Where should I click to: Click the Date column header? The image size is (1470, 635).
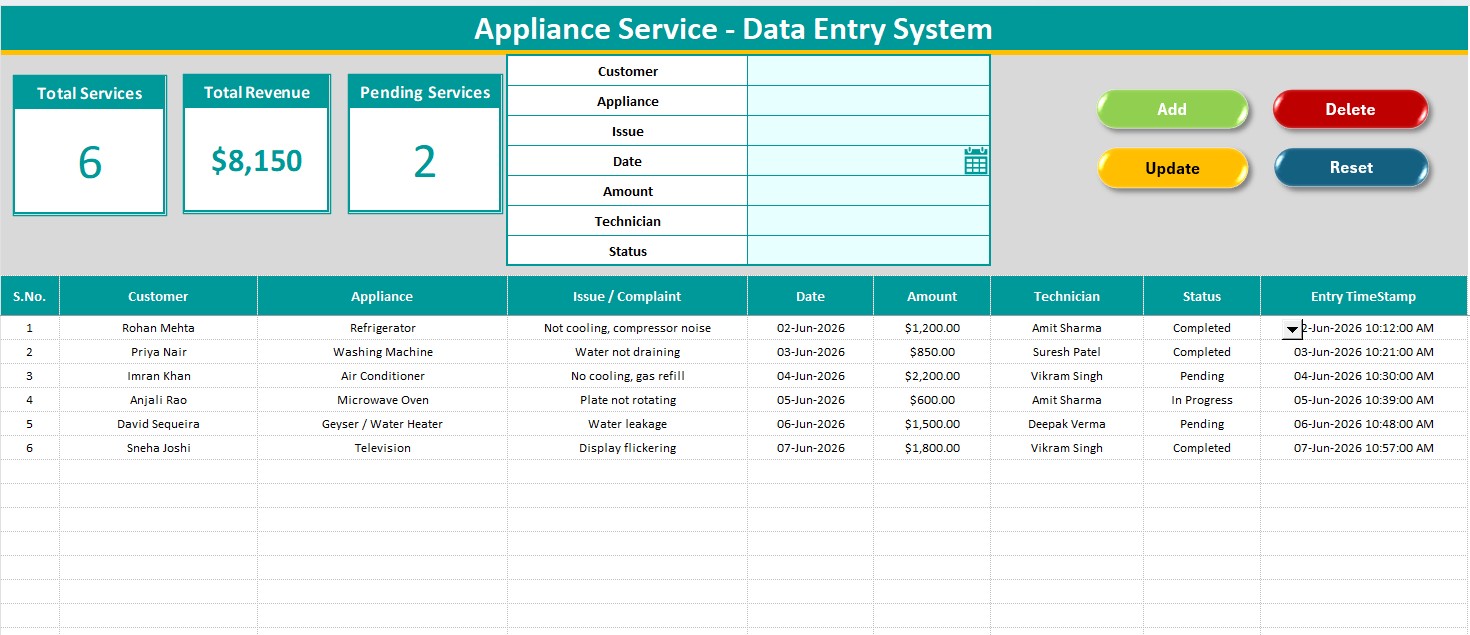[x=810, y=296]
